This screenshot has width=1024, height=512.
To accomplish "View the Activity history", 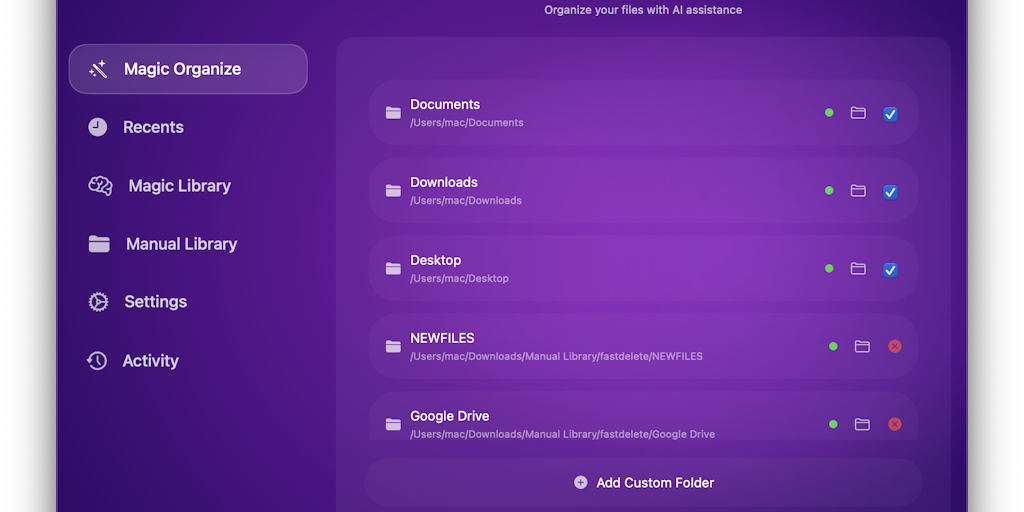I will pos(150,361).
